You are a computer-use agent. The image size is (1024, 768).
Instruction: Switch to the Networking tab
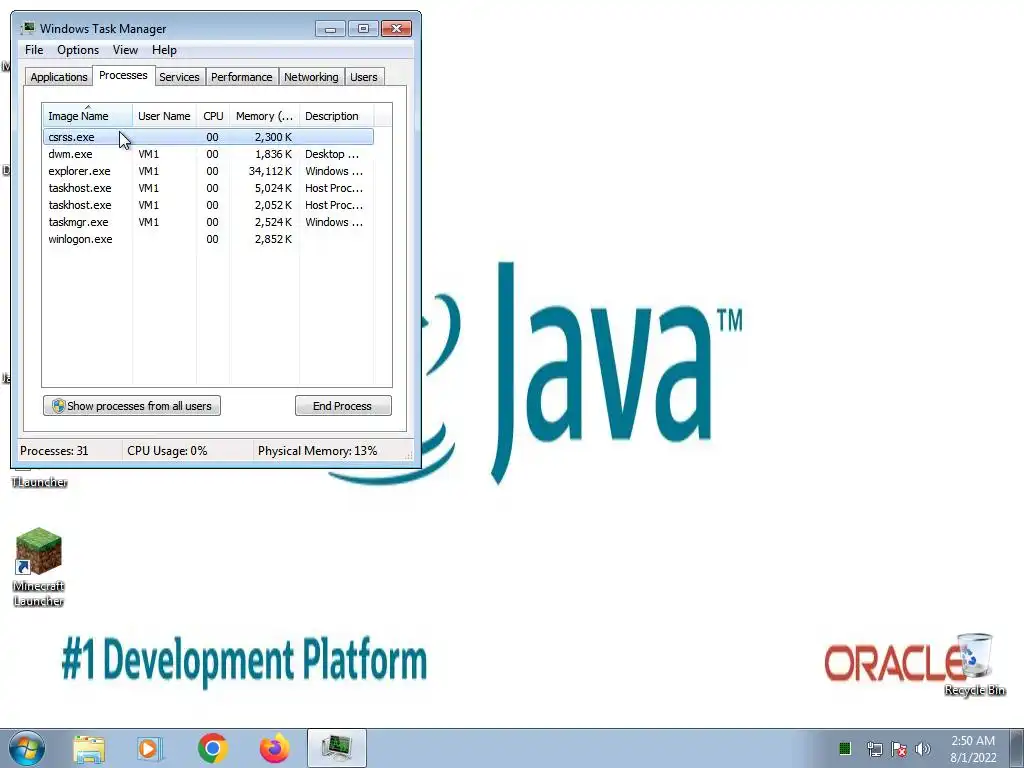coord(312,77)
